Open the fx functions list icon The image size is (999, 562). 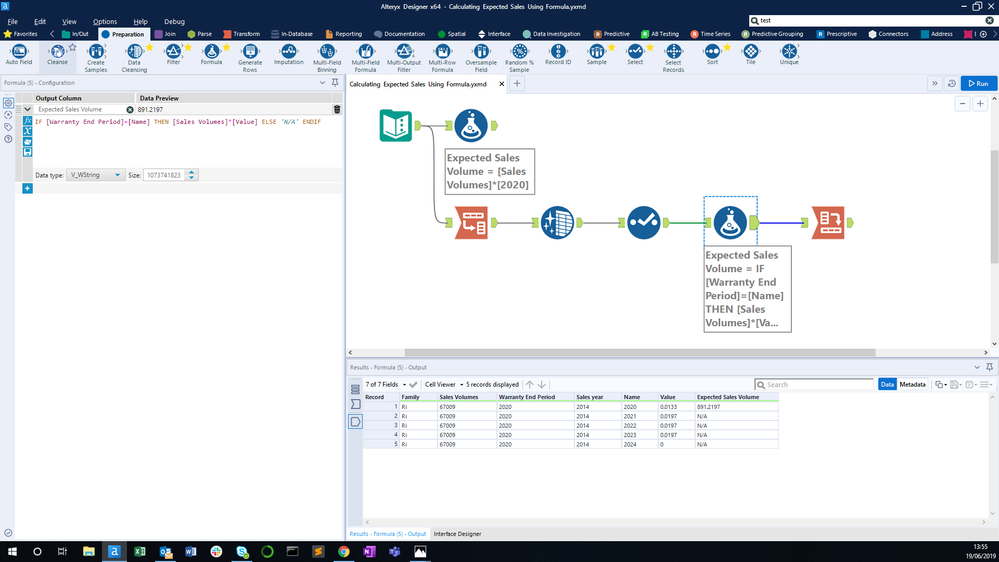pyautogui.click(x=28, y=121)
